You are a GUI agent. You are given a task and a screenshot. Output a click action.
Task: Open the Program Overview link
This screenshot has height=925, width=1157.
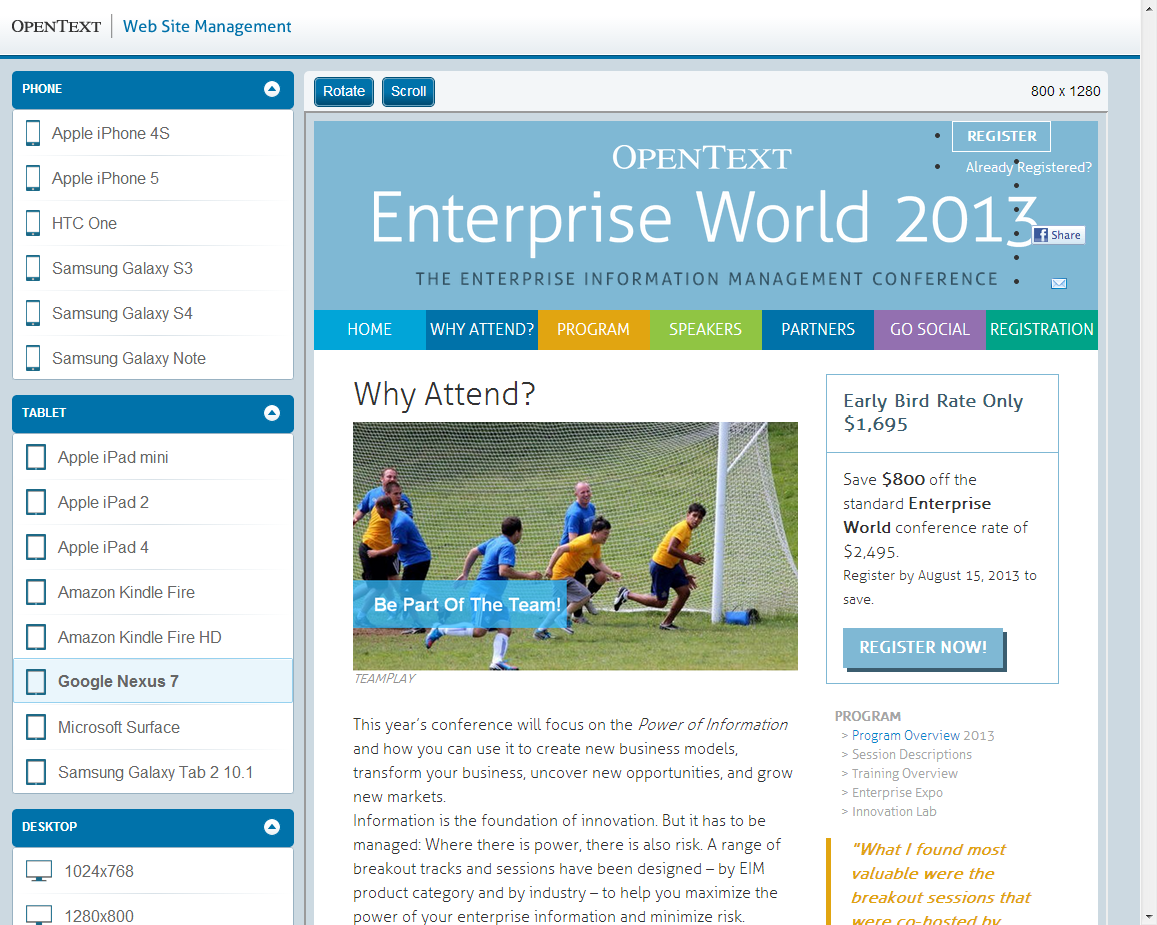point(906,735)
